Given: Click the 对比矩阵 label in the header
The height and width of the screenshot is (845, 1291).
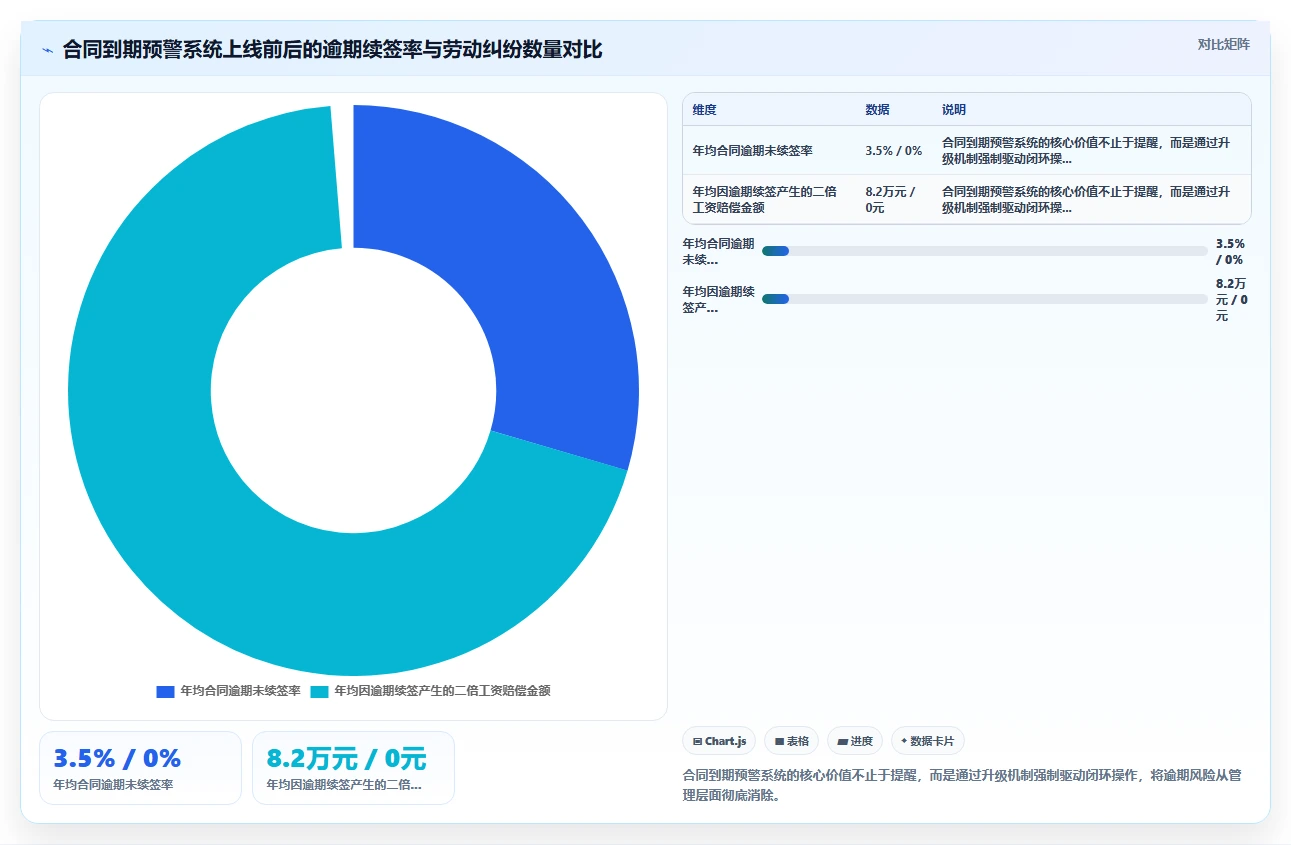Looking at the screenshot, I should (1224, 44).
